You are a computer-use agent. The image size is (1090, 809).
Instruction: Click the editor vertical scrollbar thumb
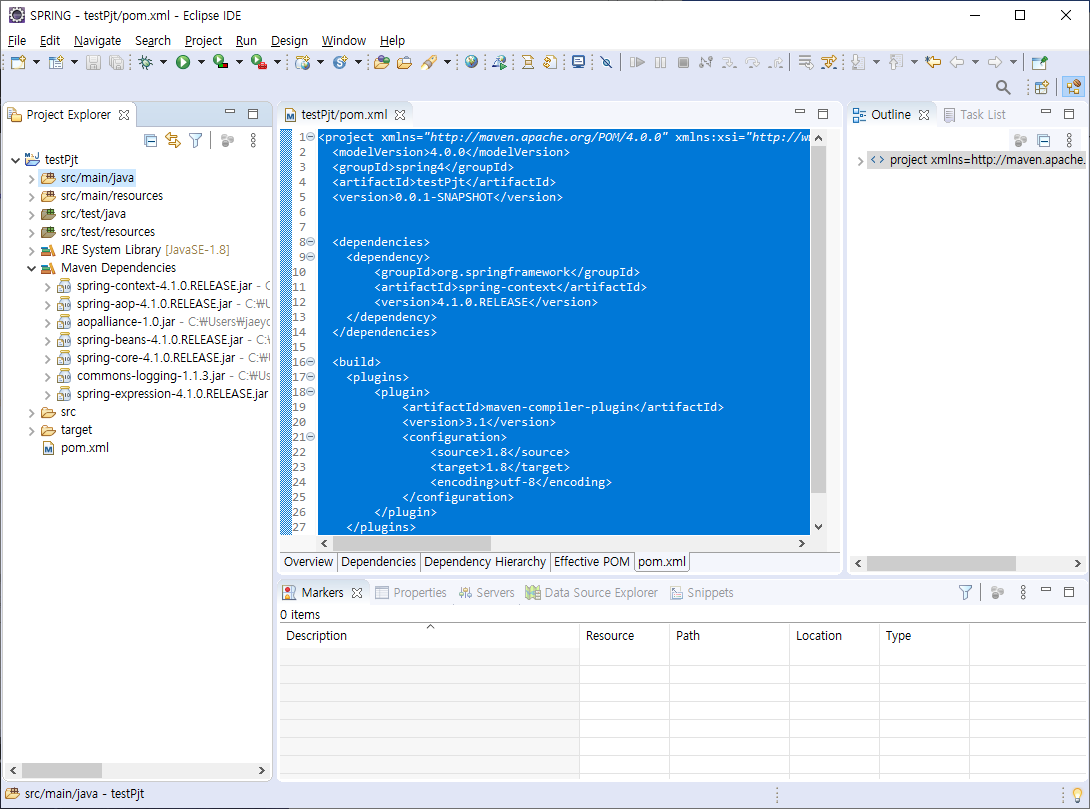818,320
